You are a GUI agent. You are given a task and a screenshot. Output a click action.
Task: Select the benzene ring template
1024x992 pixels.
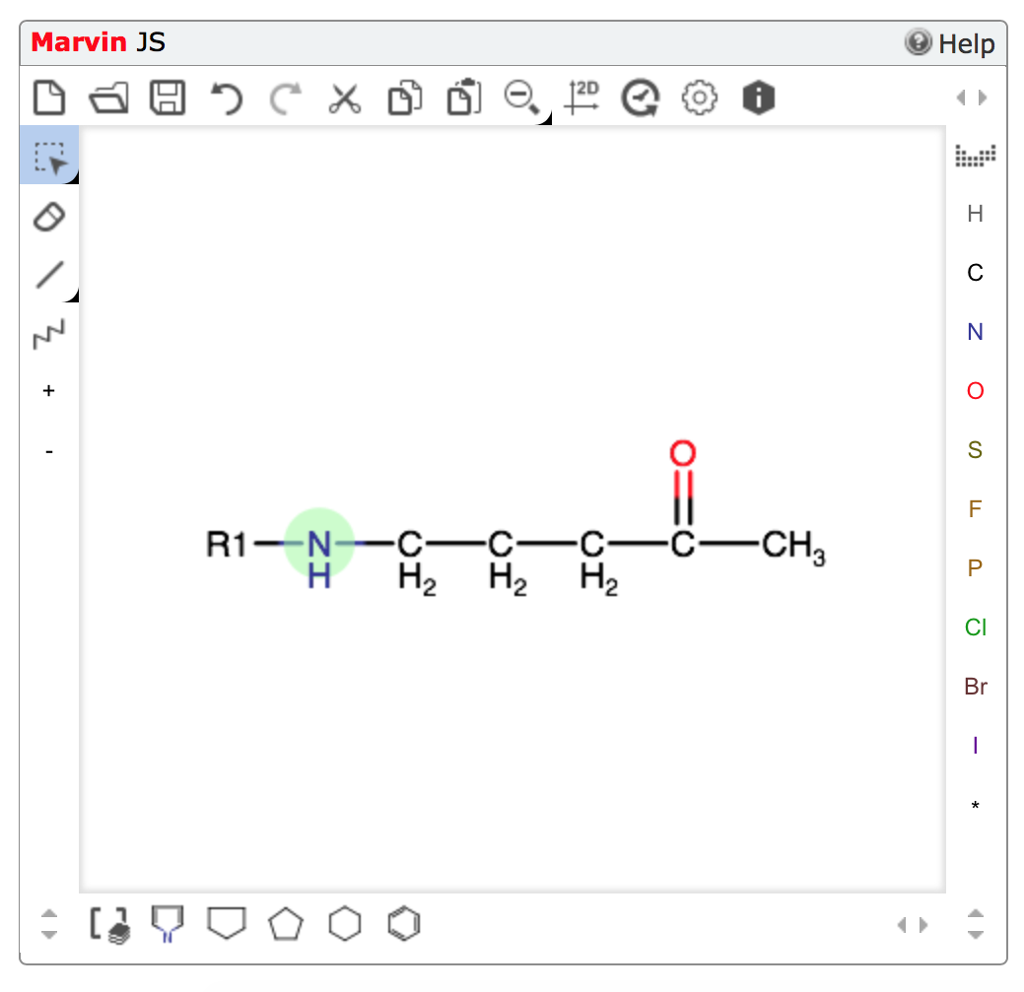tap(403, 923)
